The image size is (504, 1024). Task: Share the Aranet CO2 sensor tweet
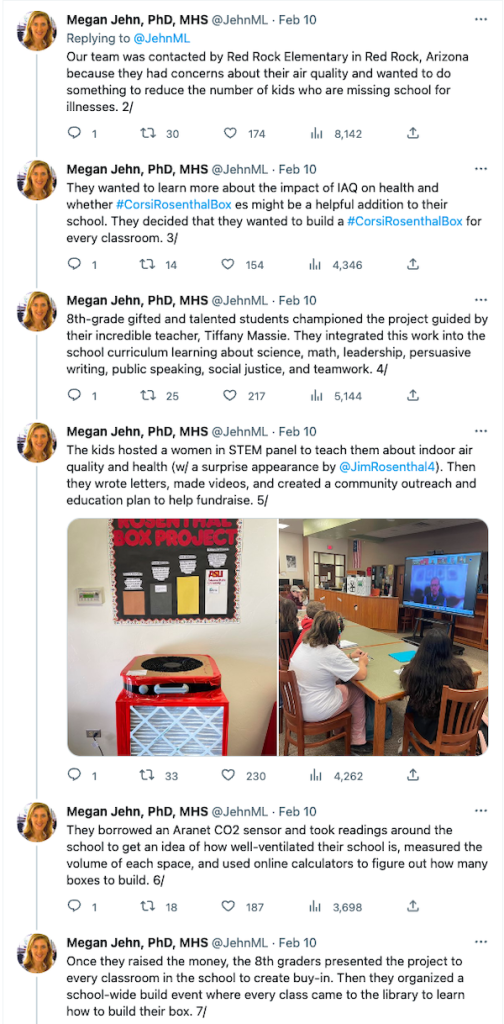(413, 907)
